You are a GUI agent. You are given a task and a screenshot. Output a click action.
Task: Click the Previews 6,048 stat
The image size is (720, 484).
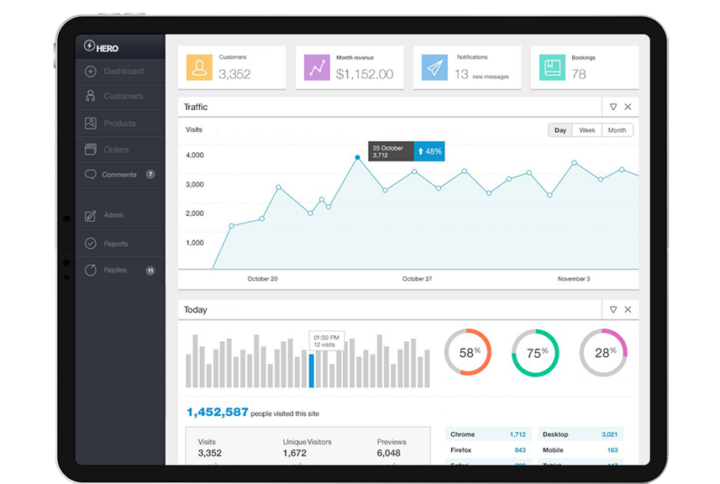391,448
